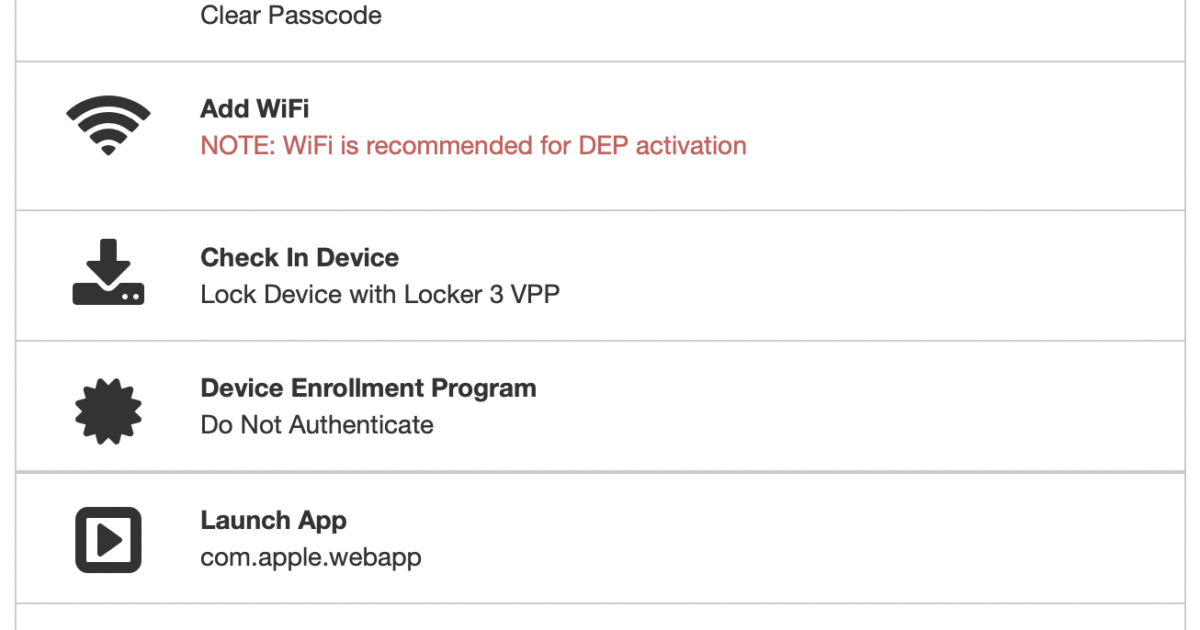Screen dimensions: 1200x630
Task: Click the Clear Passcode label
Action: (290, 16)
